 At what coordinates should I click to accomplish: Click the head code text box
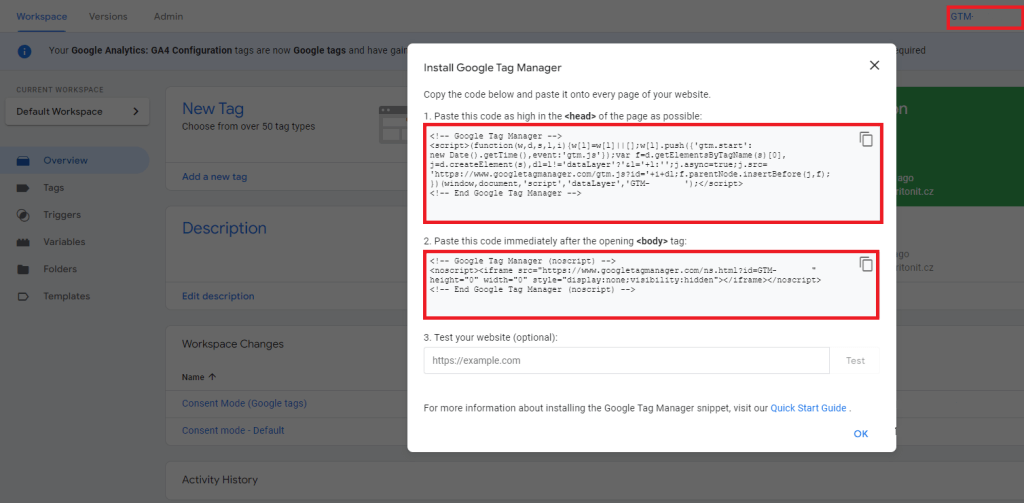click(653, 173)
